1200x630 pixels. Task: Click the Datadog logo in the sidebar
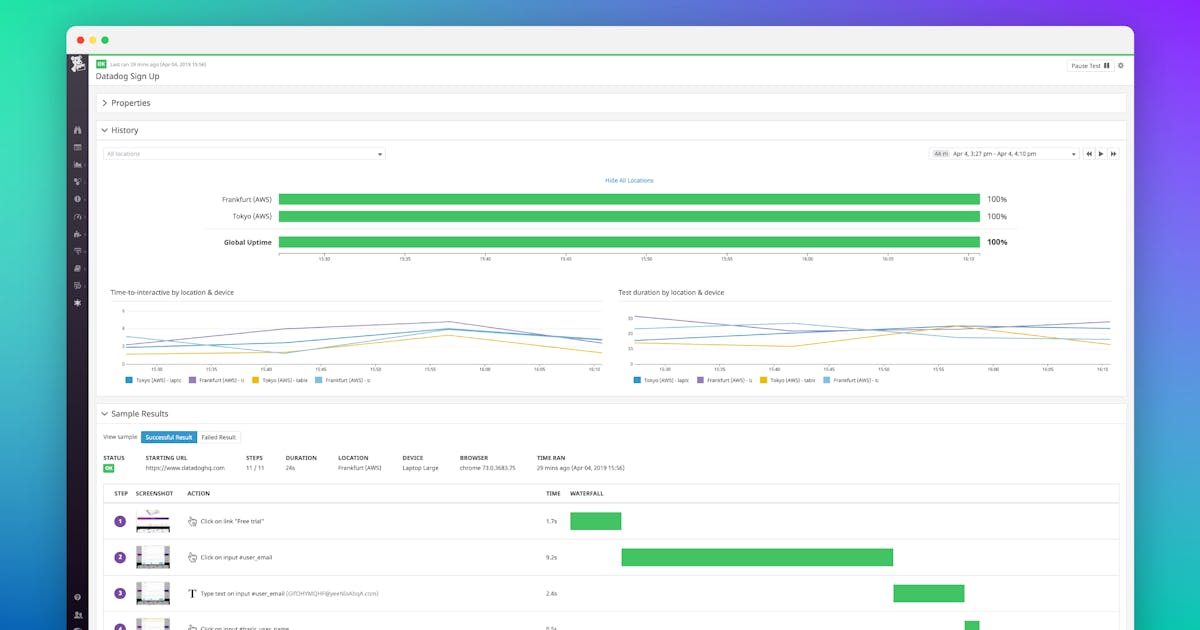78,66
